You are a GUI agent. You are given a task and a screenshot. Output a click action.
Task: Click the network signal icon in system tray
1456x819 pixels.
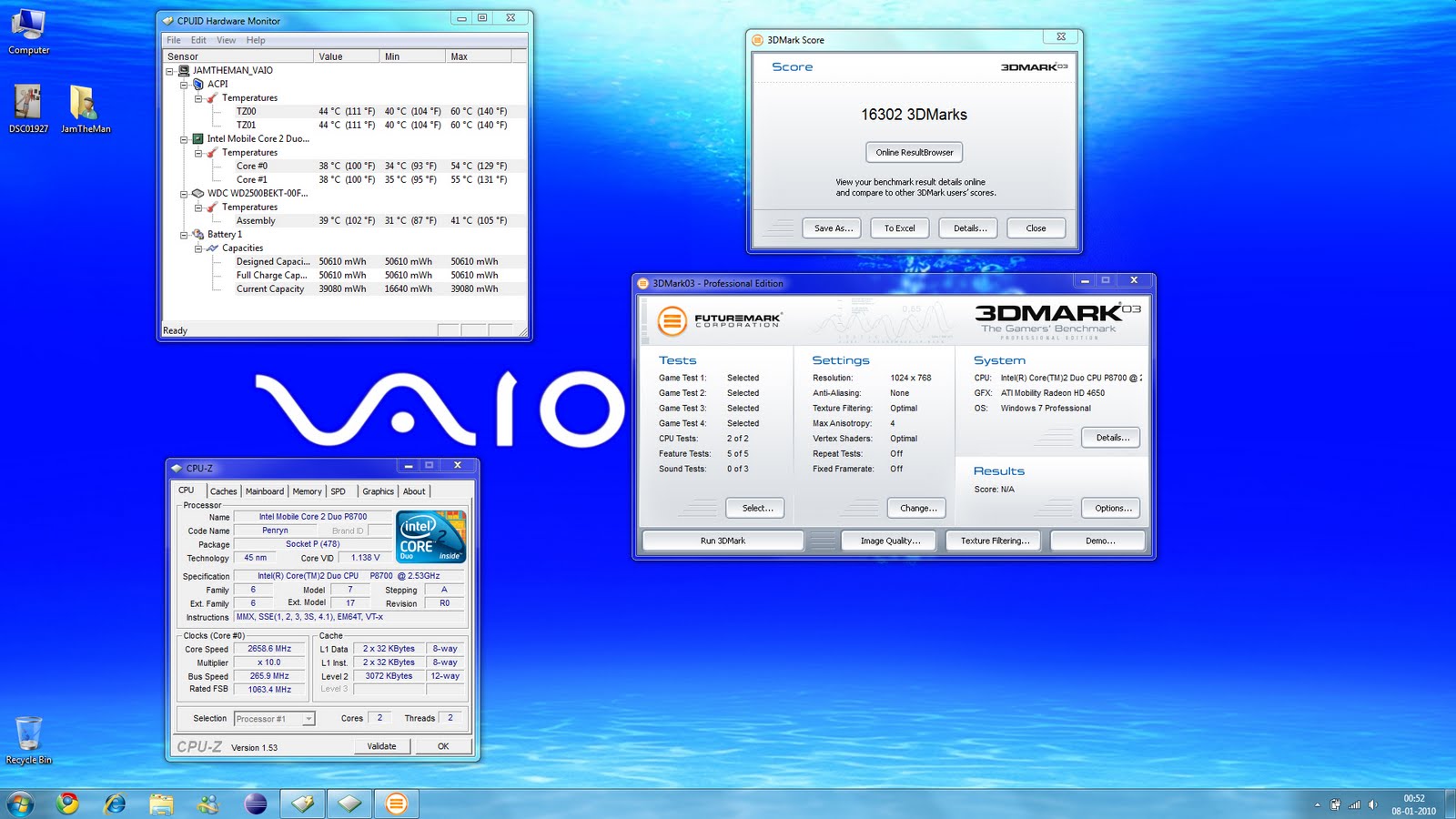[1354, 804]
